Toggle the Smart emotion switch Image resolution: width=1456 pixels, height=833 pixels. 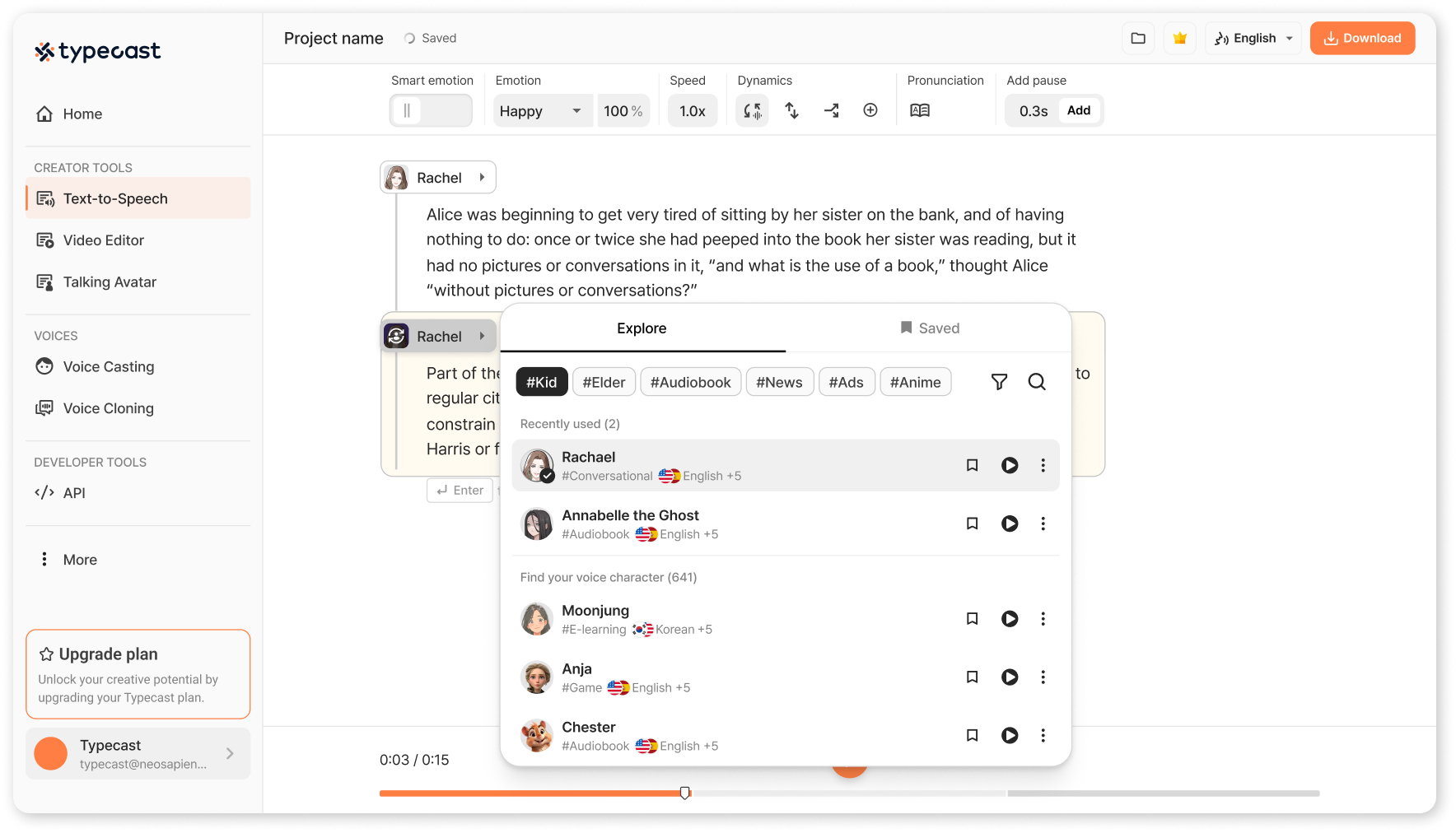click(x=430, y=110)
